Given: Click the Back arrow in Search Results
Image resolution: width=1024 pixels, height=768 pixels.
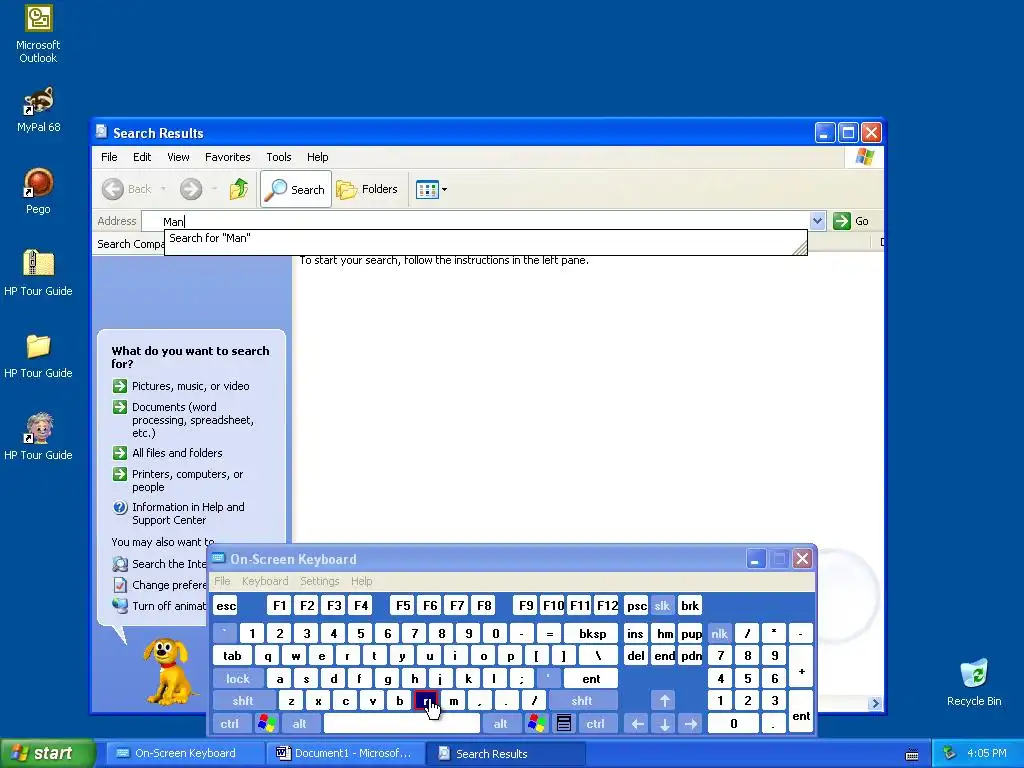Looking at the screenshot, I should tap(127, 189).
